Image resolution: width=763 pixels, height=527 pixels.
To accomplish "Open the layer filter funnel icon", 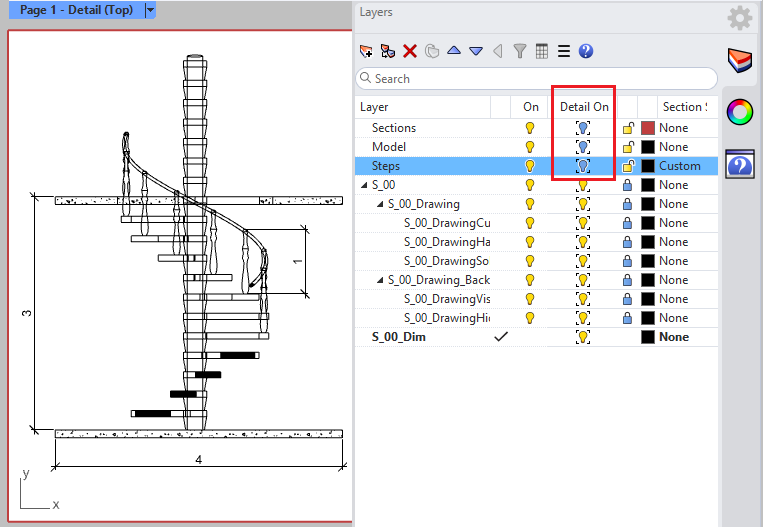I will (520, 51).
